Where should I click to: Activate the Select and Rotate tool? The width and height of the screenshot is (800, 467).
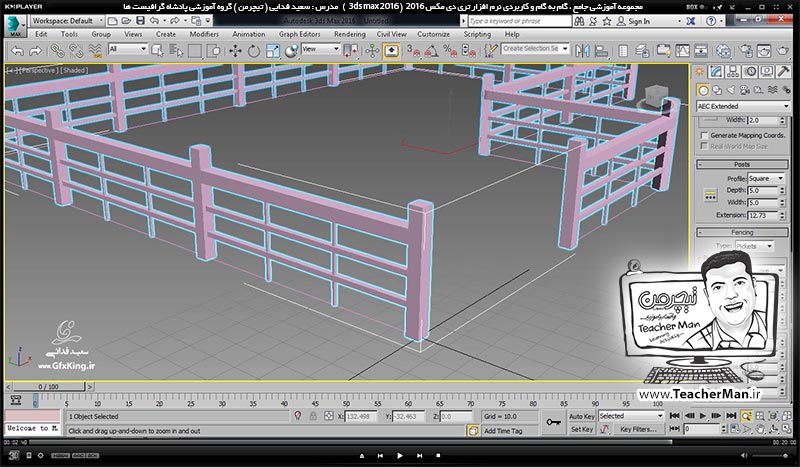[x=254, y=51]
